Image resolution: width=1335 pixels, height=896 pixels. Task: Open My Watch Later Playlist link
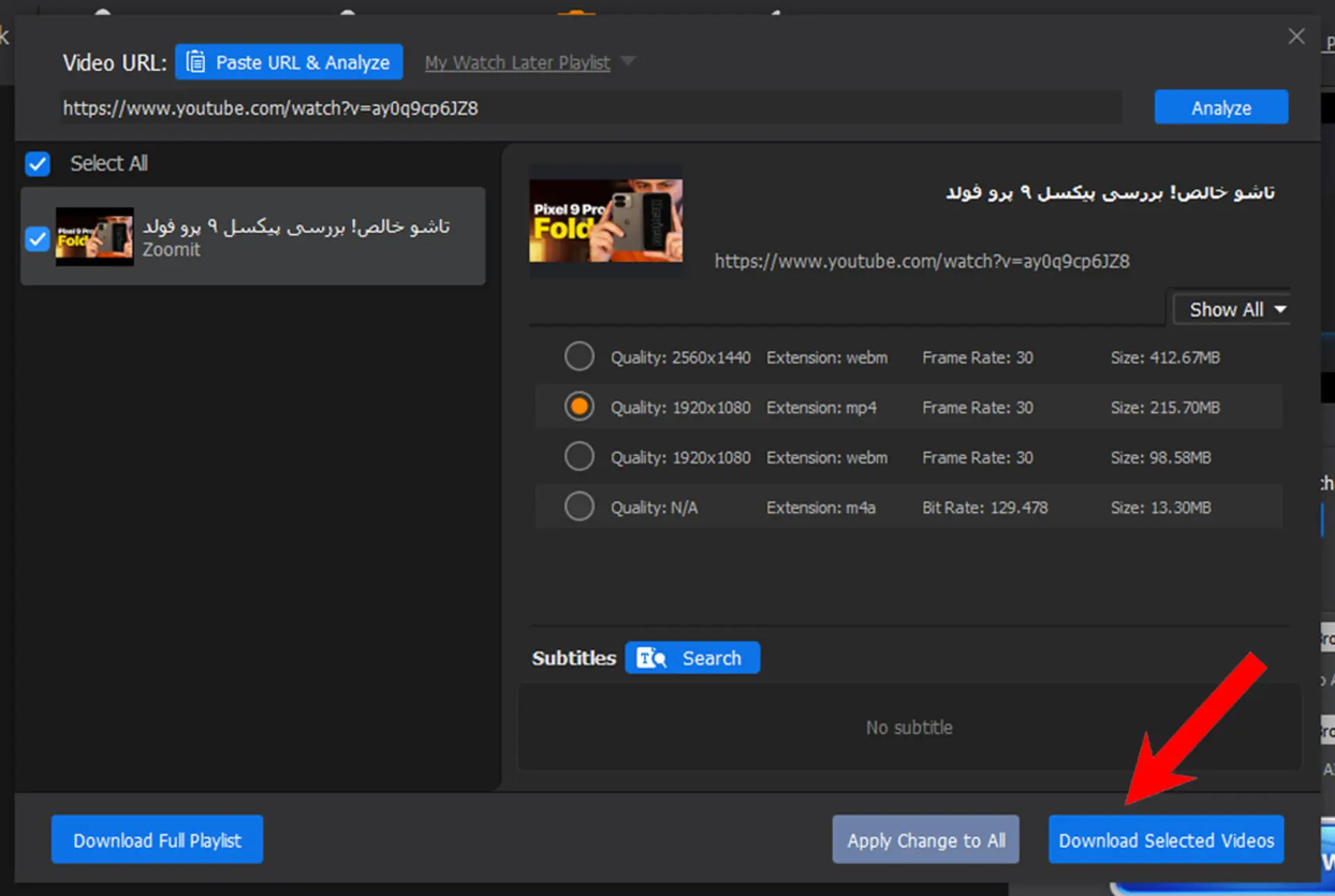[517, 63]
